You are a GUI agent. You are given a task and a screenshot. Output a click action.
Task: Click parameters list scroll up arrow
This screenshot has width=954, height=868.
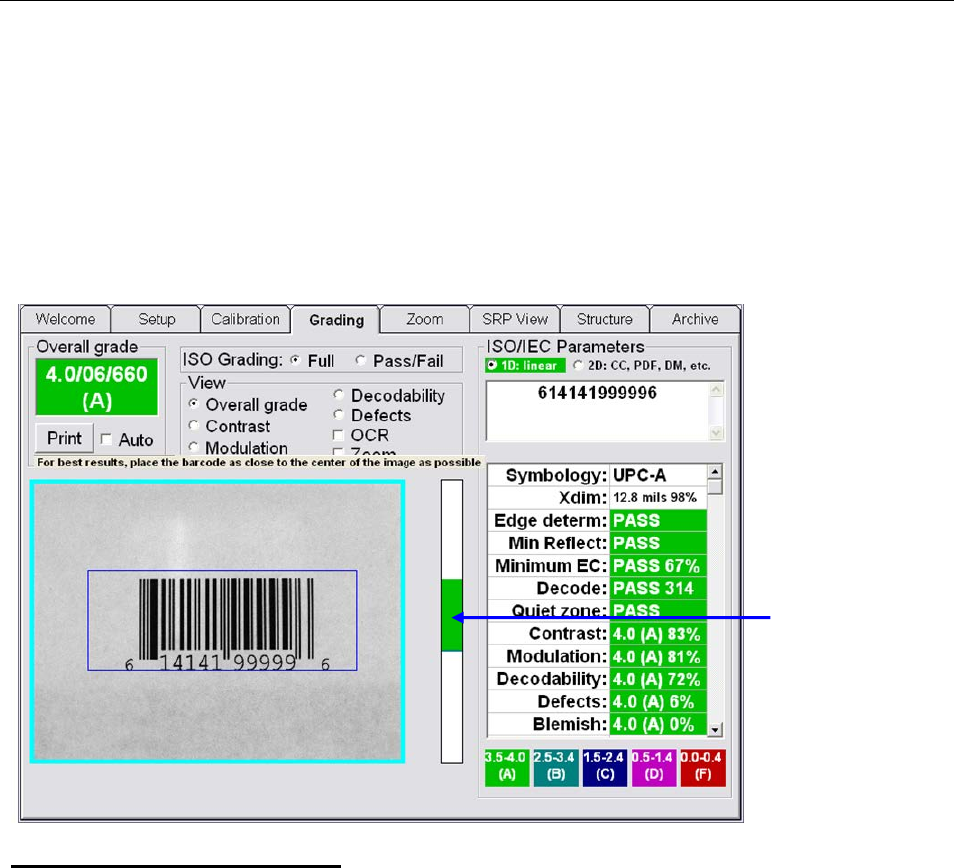pyautogui.click(x=715, y=472)
